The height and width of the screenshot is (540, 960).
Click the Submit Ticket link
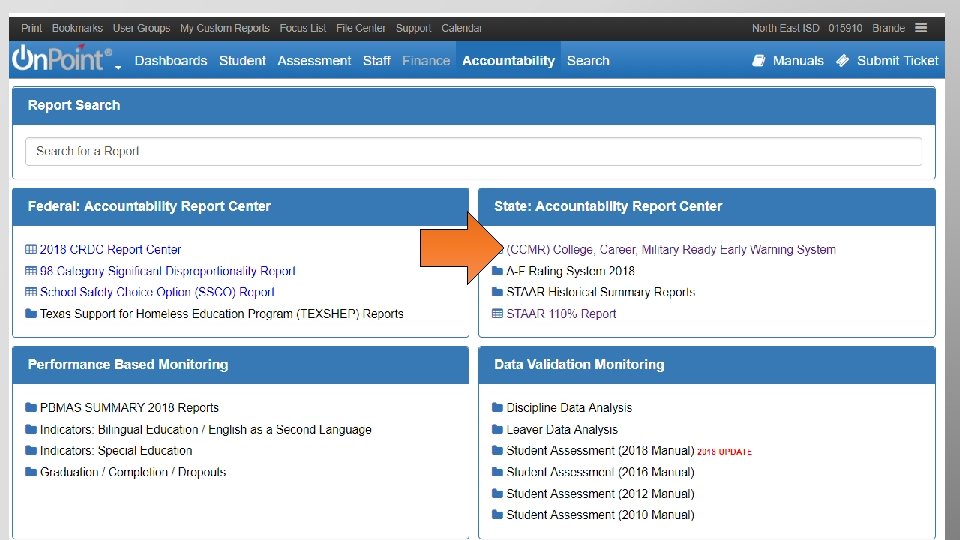[898, 61]
